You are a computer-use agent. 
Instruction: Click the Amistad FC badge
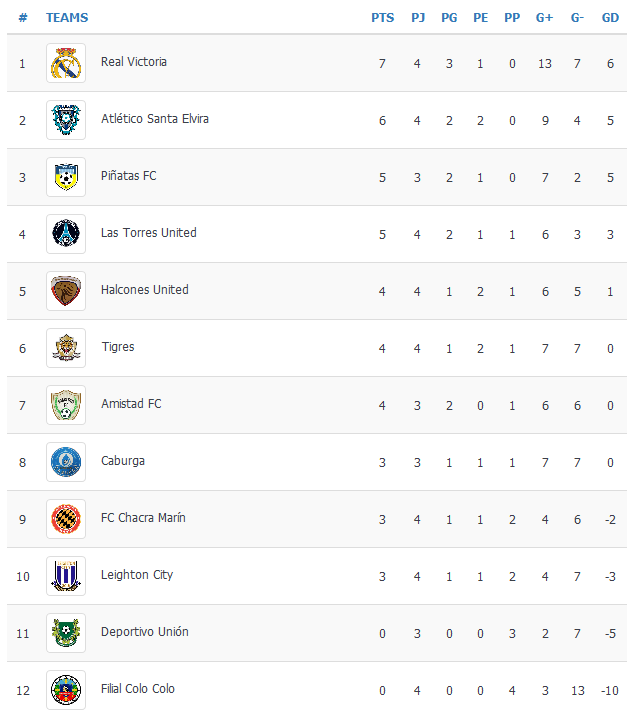(66, 405)
